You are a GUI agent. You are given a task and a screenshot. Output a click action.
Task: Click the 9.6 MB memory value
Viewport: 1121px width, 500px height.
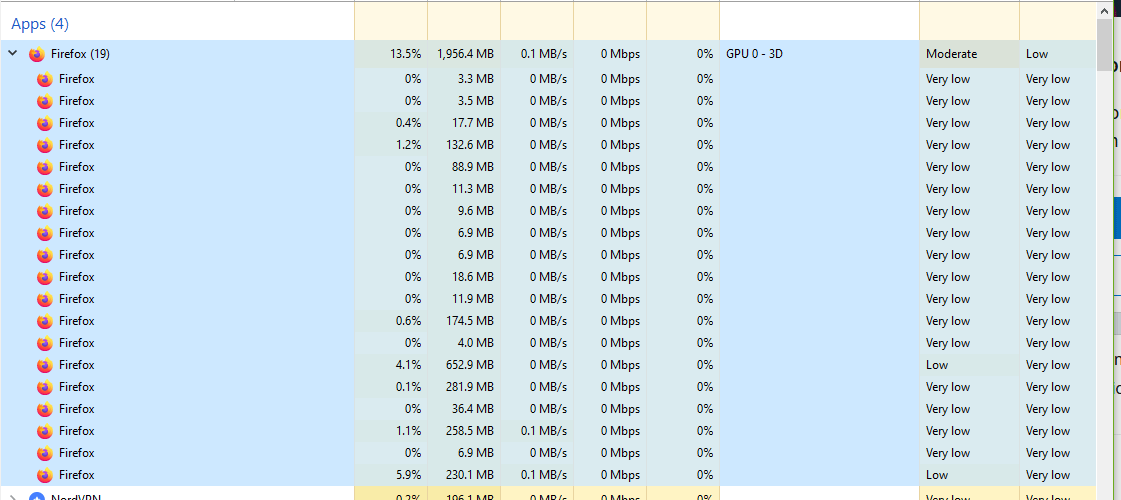475,211
